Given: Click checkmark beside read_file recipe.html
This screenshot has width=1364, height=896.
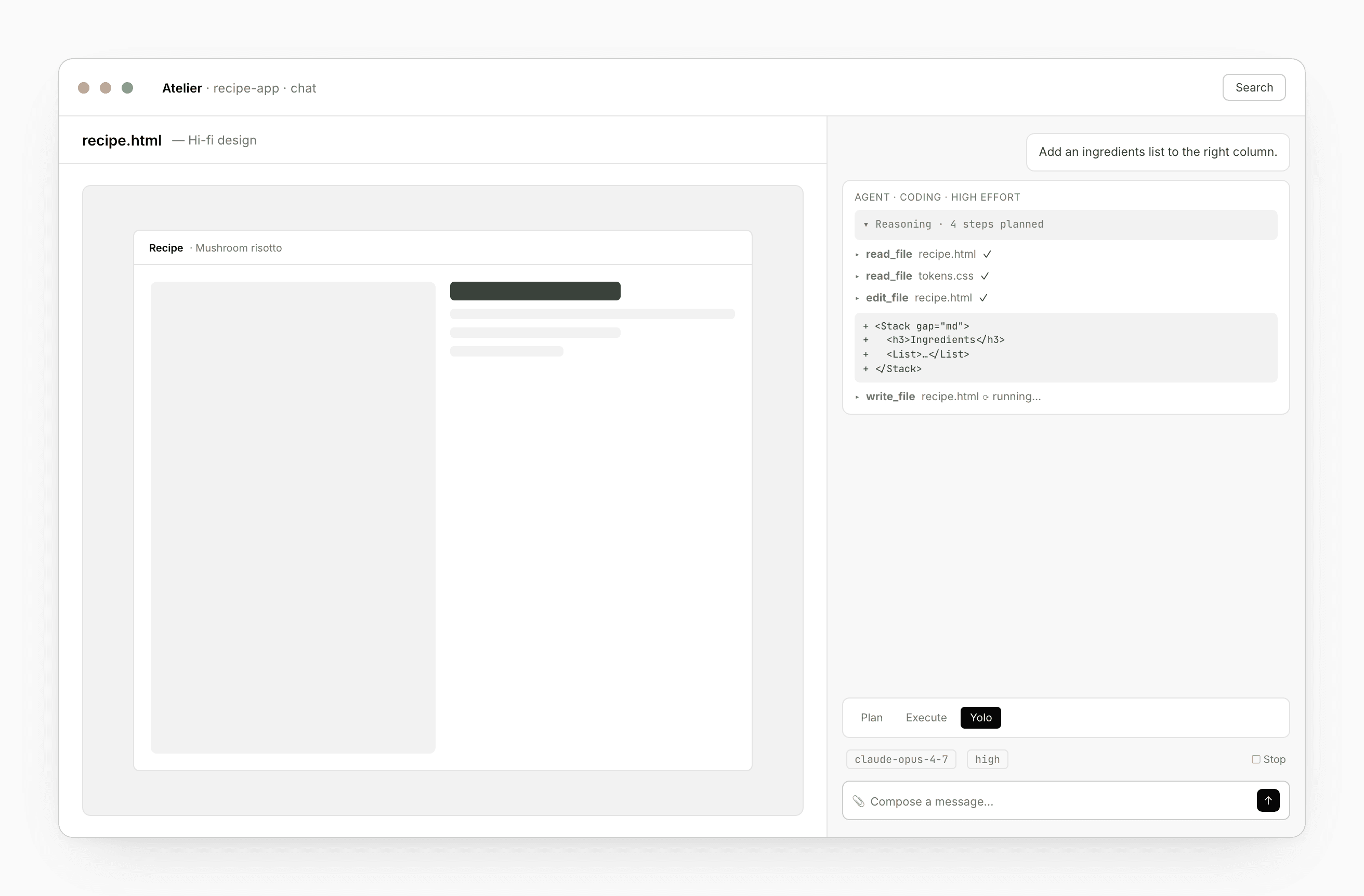Looking at the screenshot, I should pos(987,254).
